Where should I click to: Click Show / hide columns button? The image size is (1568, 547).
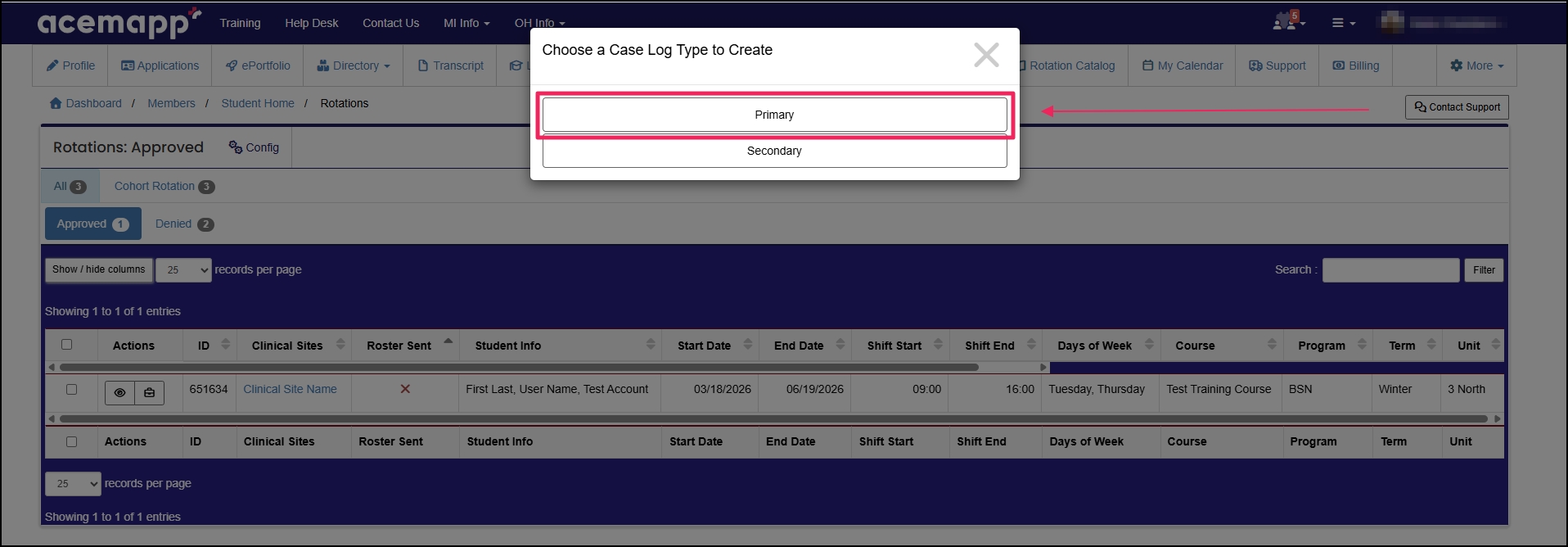click(x=98, y=269)
